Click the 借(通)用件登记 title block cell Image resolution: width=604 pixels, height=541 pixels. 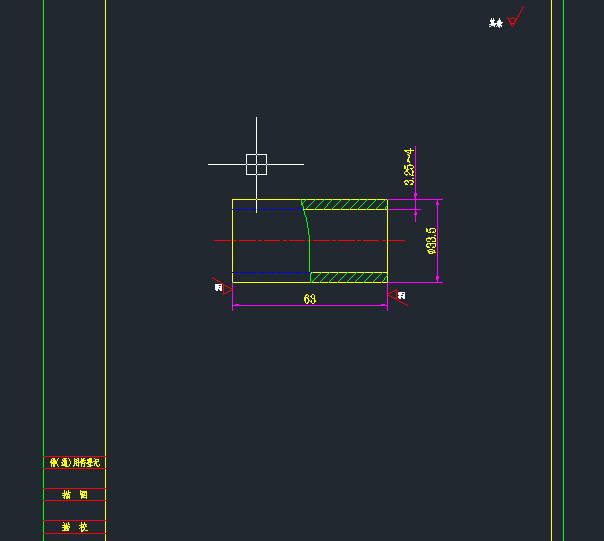point(75,462)
